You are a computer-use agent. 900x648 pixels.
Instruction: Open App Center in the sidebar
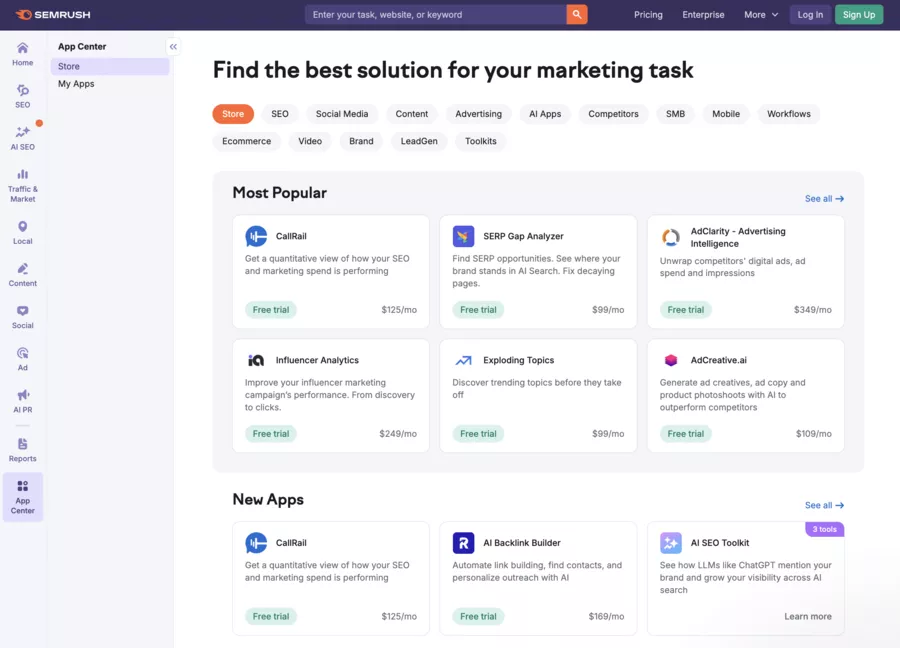click(22, 497)
